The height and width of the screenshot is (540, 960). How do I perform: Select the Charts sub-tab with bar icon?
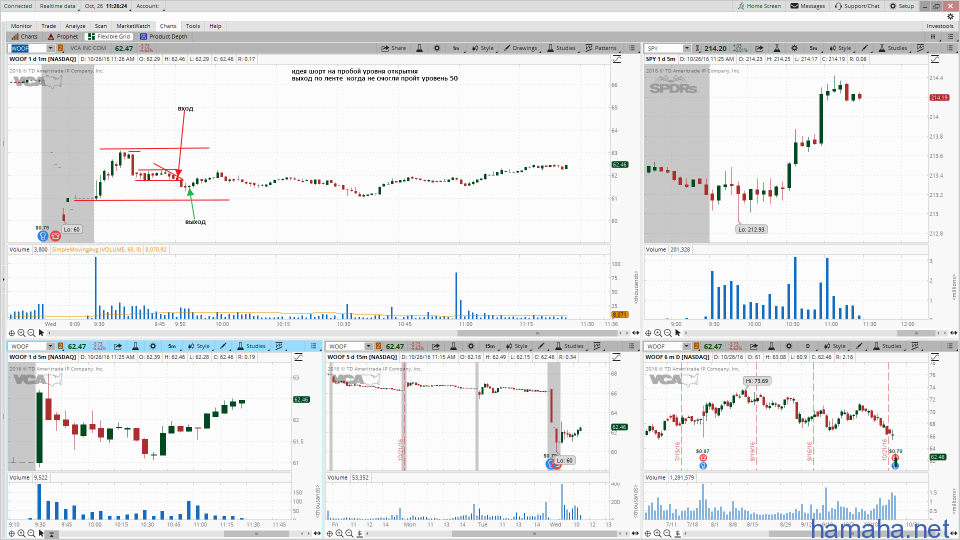(24, 36)
